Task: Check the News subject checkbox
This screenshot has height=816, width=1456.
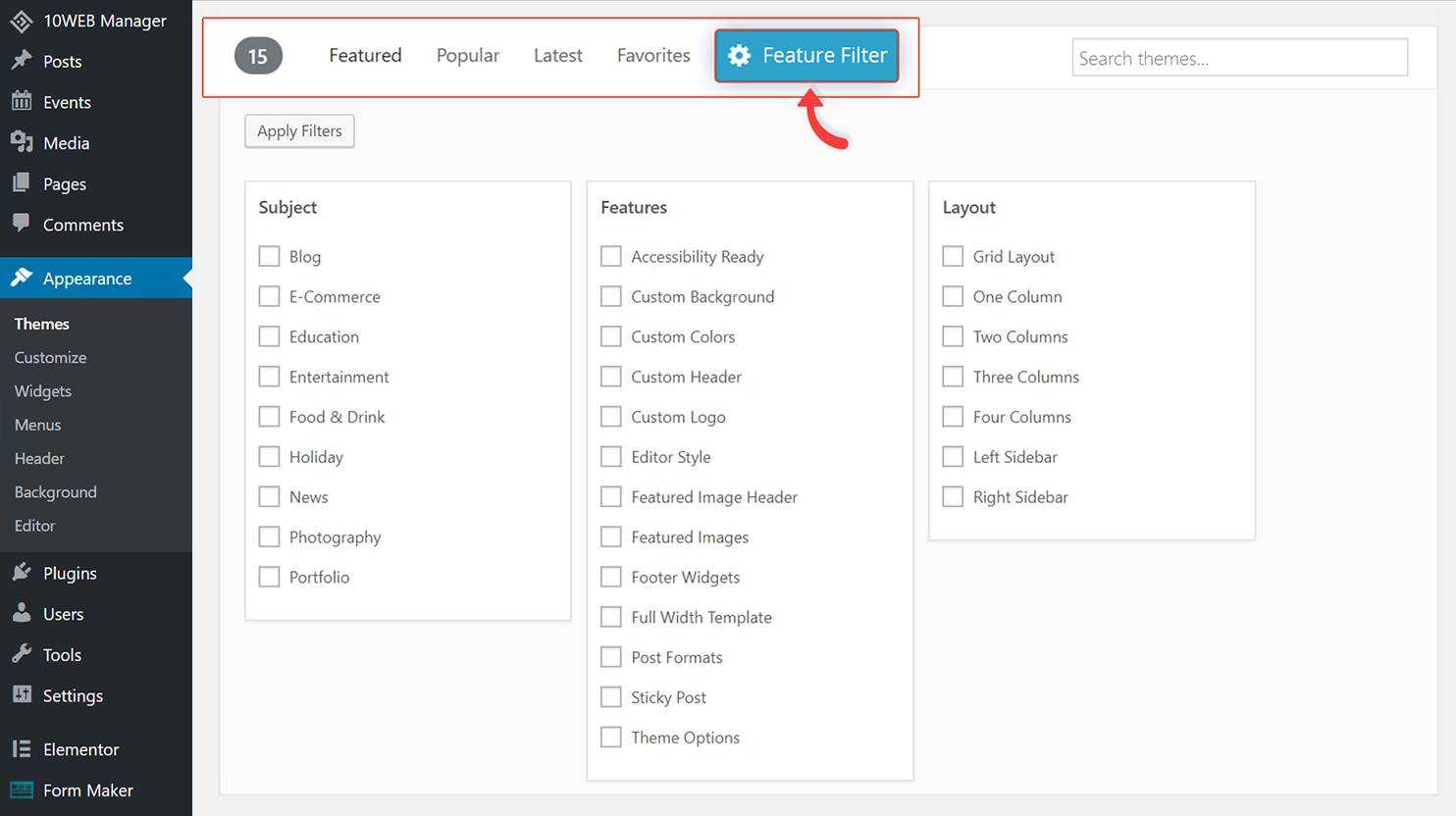Action: click(x=269, y=497)
